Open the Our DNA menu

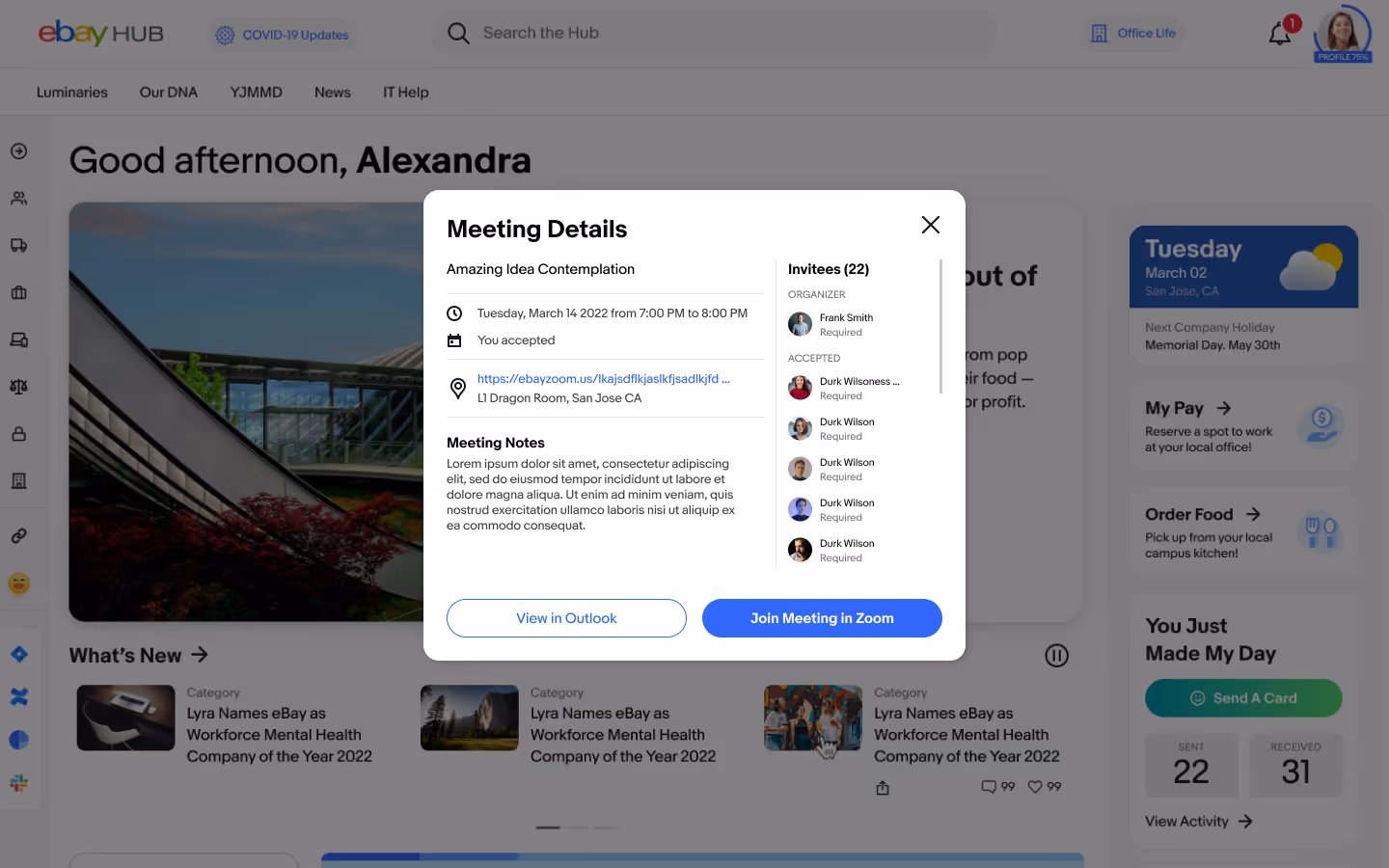[x=169, y=93]
